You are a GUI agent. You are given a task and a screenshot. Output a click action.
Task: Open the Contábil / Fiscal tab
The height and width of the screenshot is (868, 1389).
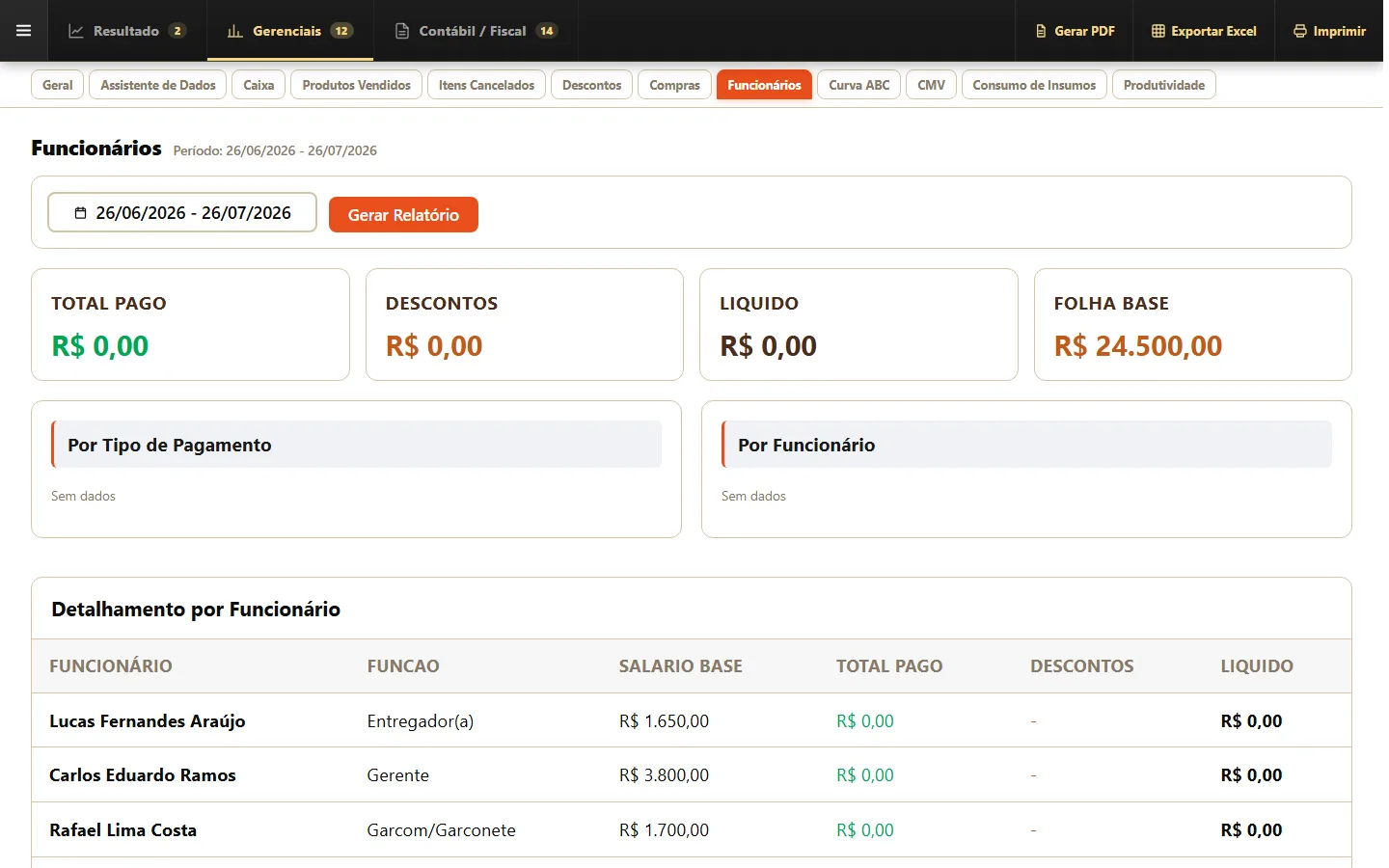point(476,31)
